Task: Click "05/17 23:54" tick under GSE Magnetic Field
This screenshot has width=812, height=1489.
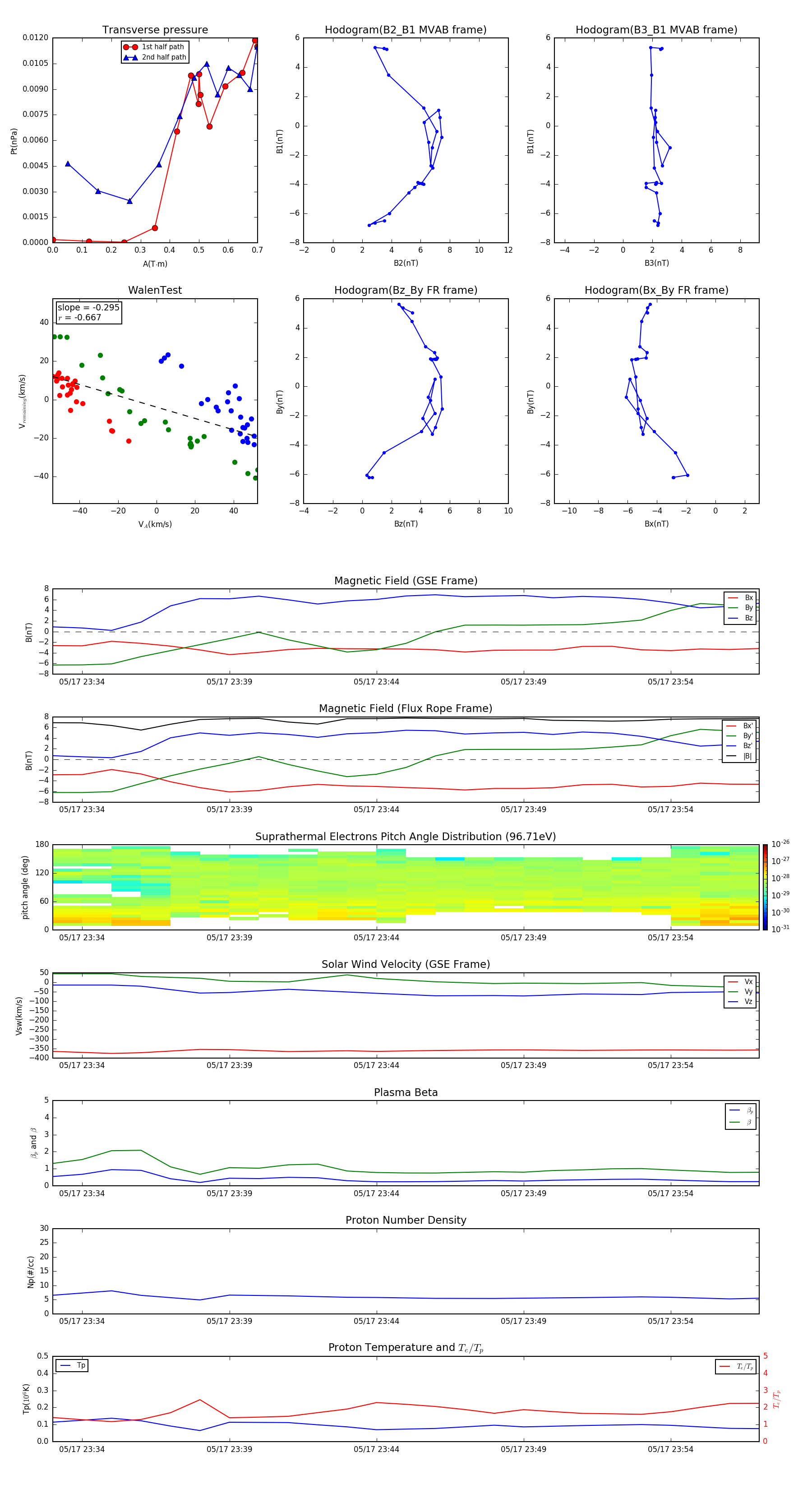Action: click(670, 682)
